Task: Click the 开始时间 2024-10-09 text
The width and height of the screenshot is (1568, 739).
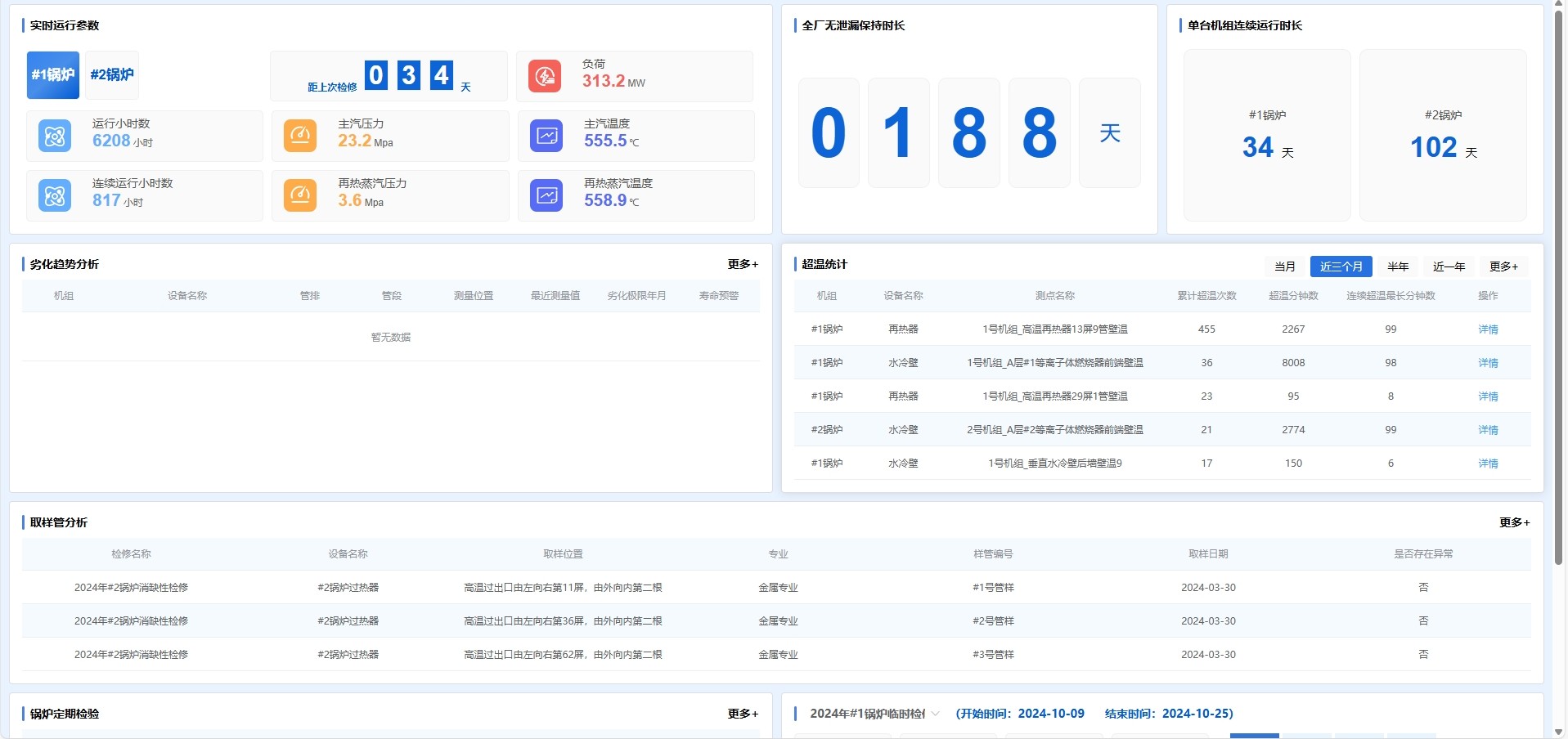Action: (1020, 714)
